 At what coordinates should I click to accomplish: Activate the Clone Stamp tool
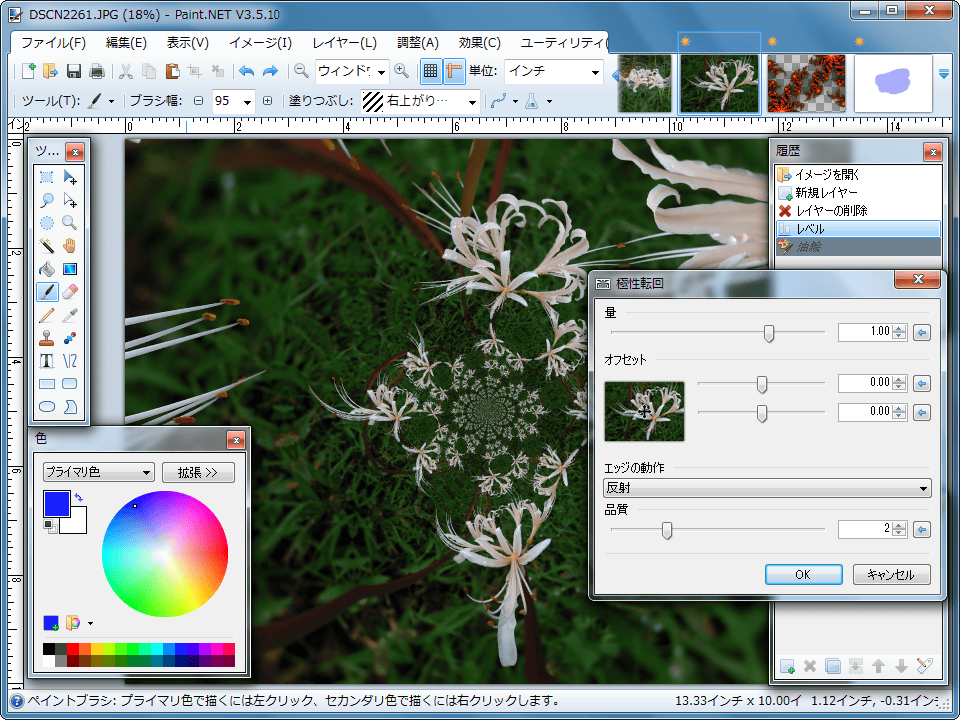click(47, 337)
